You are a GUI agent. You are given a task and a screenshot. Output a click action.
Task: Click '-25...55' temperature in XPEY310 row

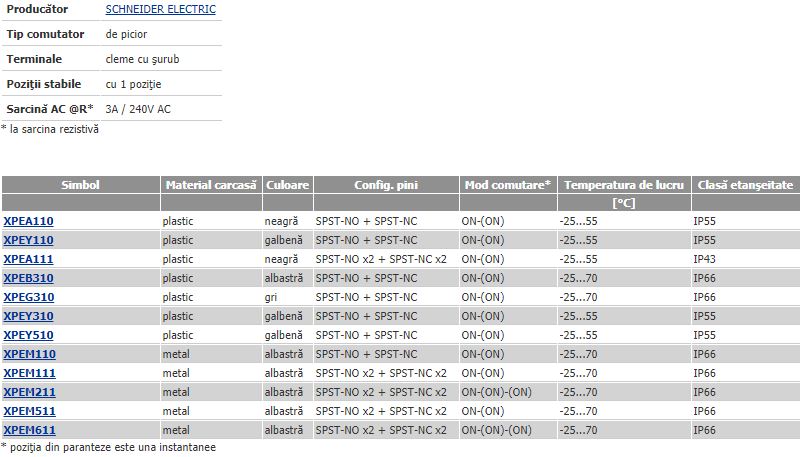[x=578, y=316]
